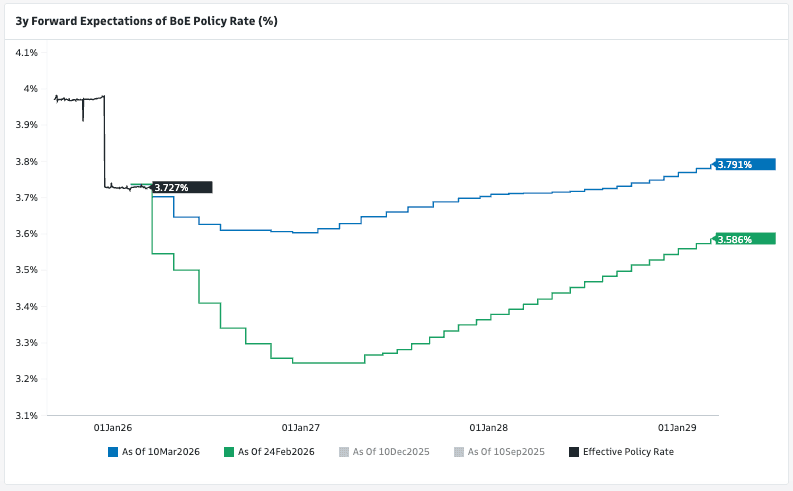Select the 3.727% black value tag

coord(182,187)
